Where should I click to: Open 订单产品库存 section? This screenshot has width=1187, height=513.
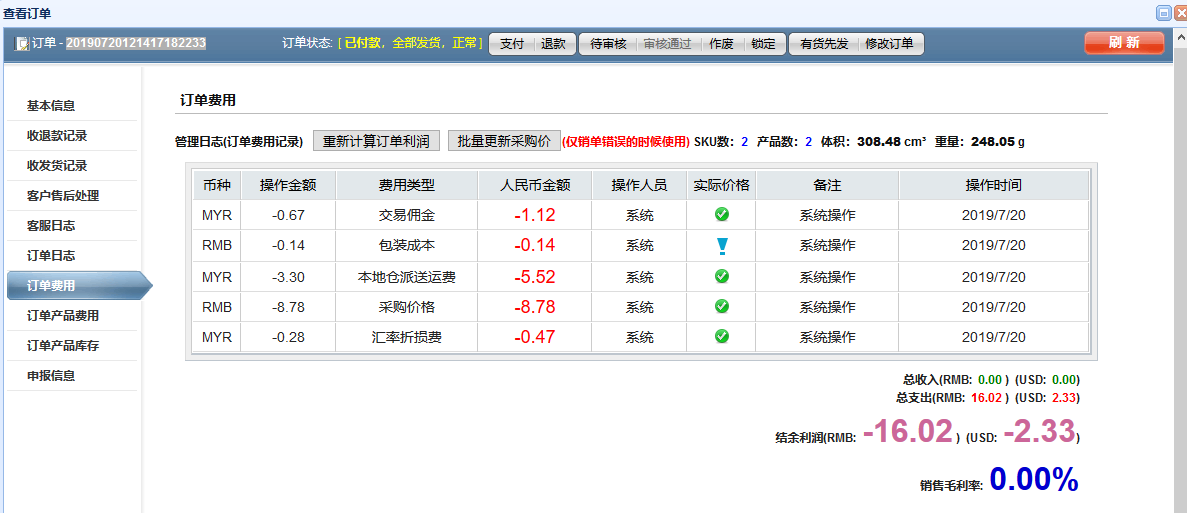64,346
